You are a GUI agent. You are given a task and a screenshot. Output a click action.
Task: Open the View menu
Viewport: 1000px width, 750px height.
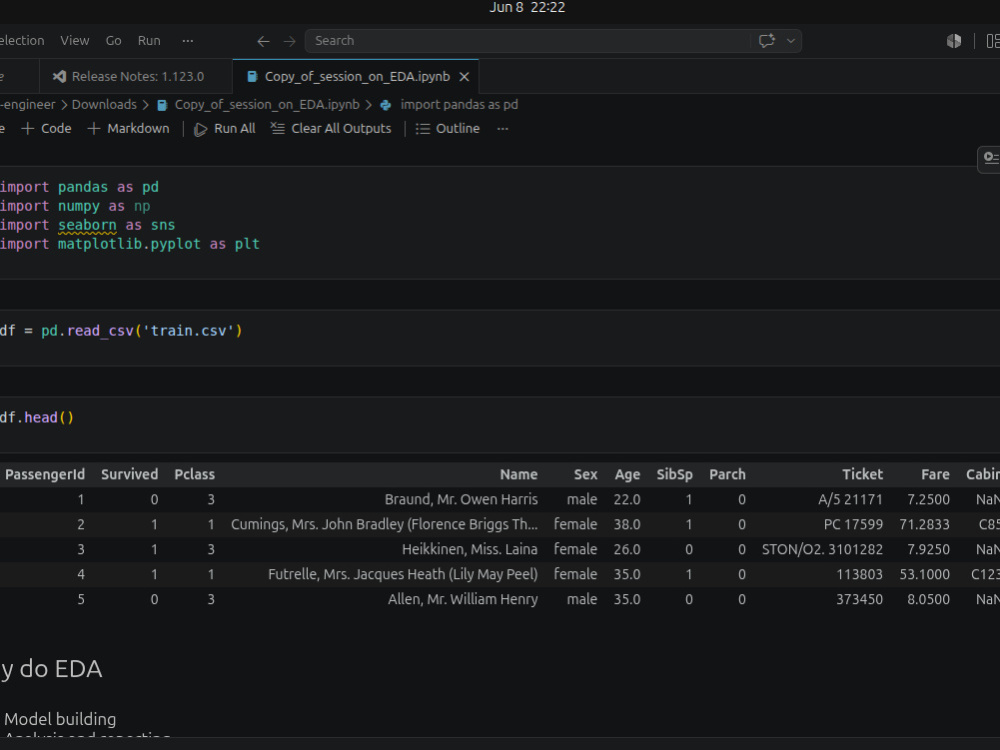coord(75,40)
